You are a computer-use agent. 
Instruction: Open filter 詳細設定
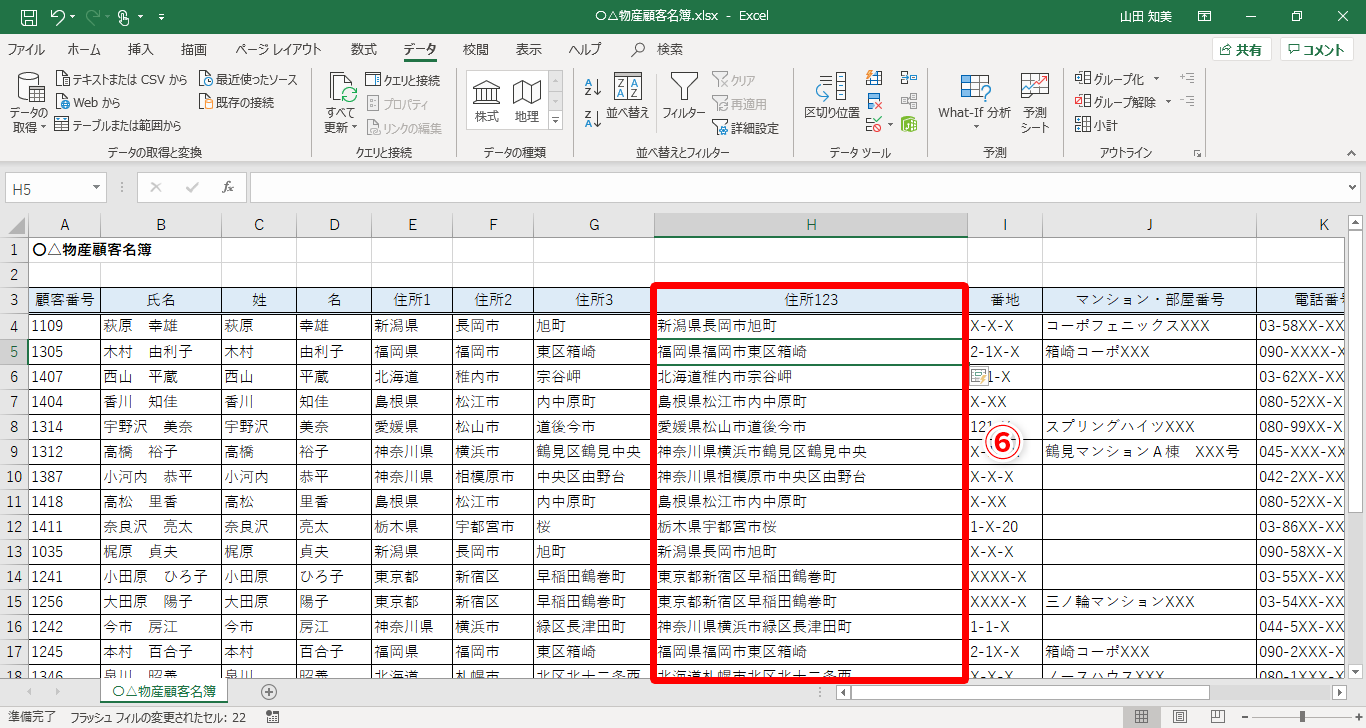(x=745, y=128)
